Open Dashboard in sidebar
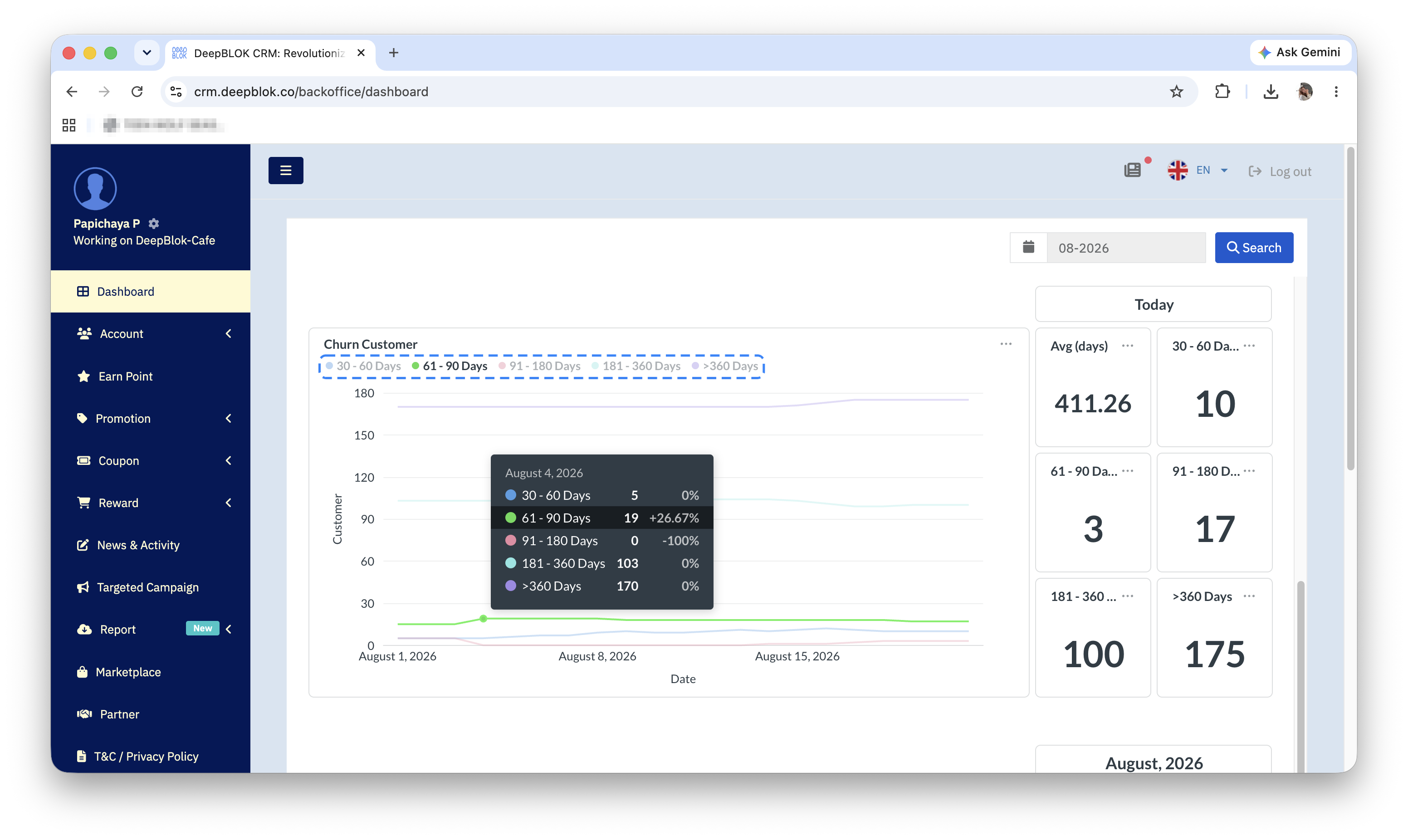Image resolution: width=1408 pixels, height=840 pixels. pyautogui.click(x=151, y=292)
